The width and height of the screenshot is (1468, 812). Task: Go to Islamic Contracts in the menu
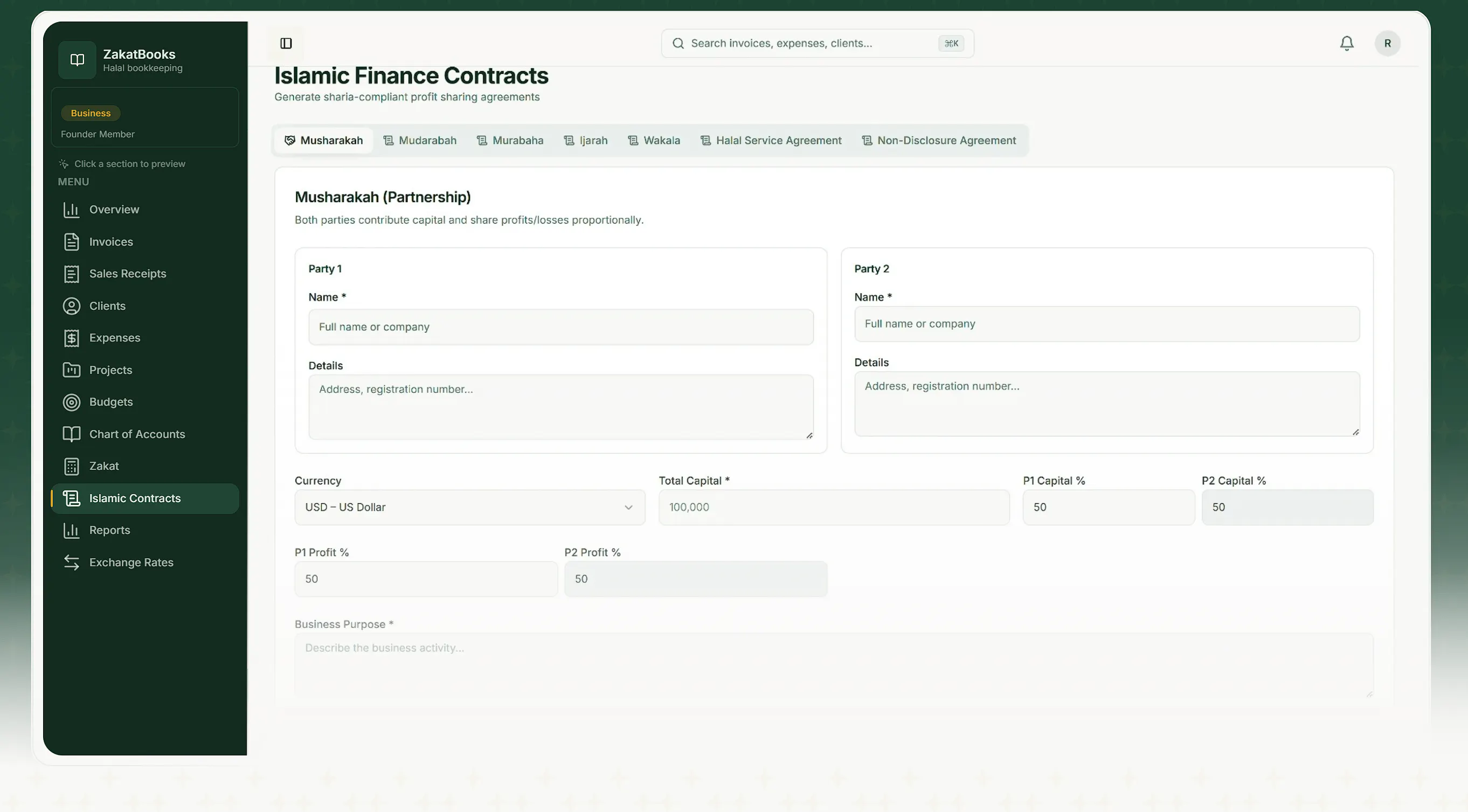click(x=146, y=498)
